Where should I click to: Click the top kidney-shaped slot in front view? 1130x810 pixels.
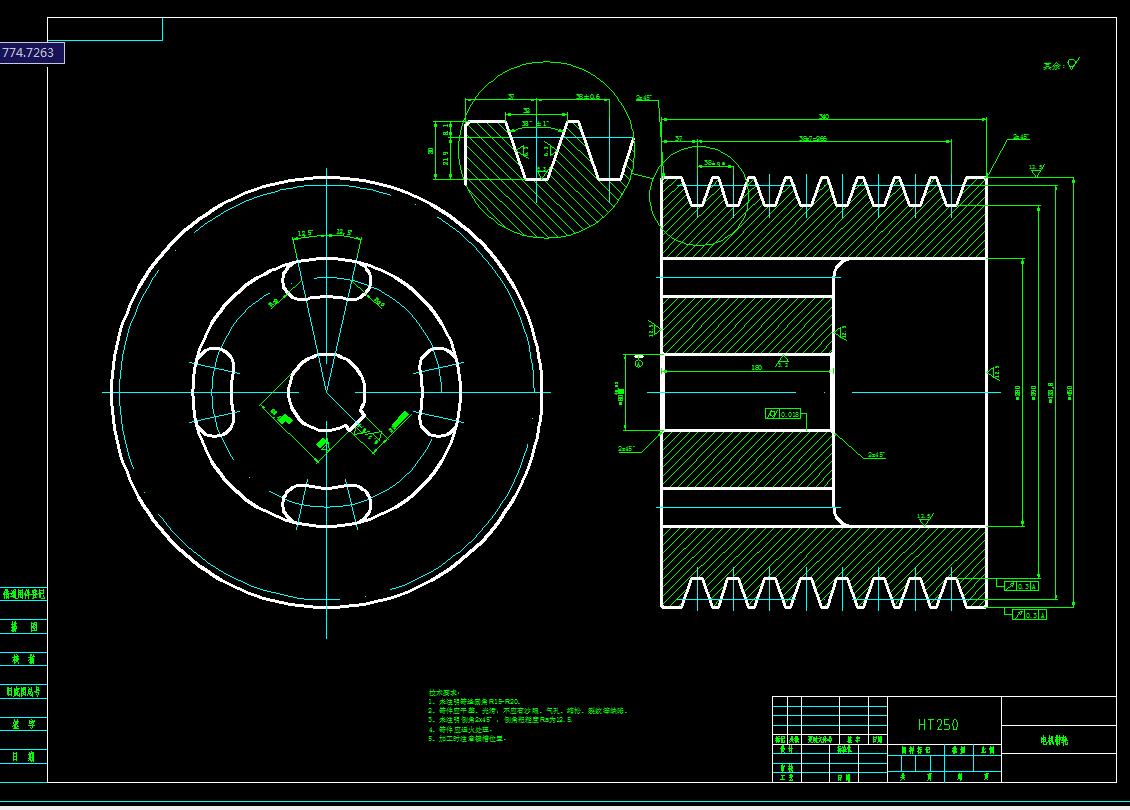(326, 280)
